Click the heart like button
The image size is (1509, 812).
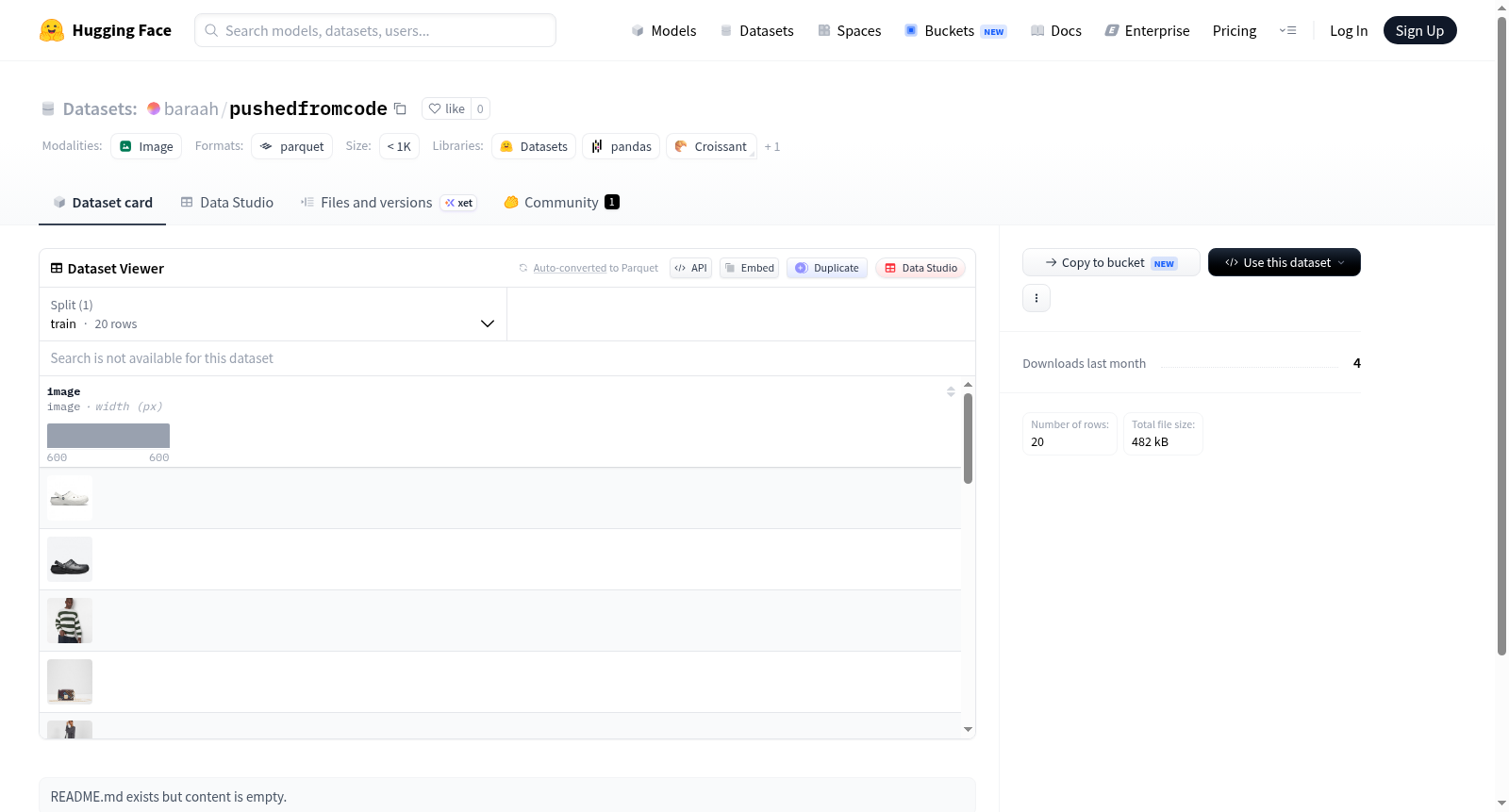coord(446,108)
